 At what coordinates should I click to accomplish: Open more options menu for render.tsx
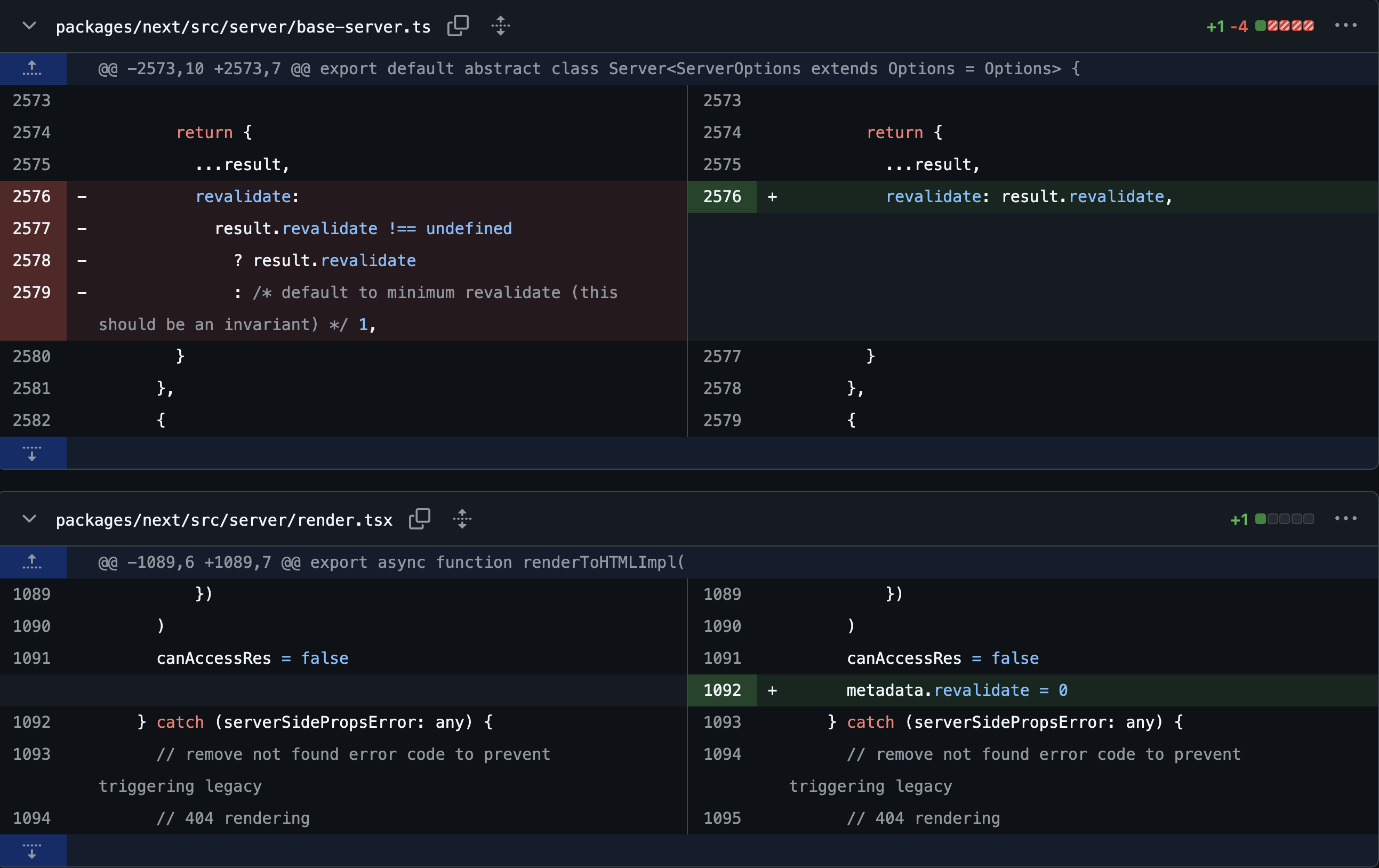[x=1345, y=519]
